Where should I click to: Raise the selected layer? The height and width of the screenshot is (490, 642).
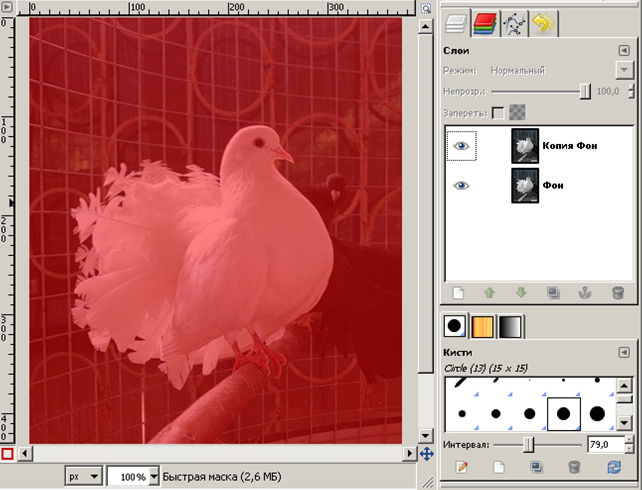coord(490,293)
